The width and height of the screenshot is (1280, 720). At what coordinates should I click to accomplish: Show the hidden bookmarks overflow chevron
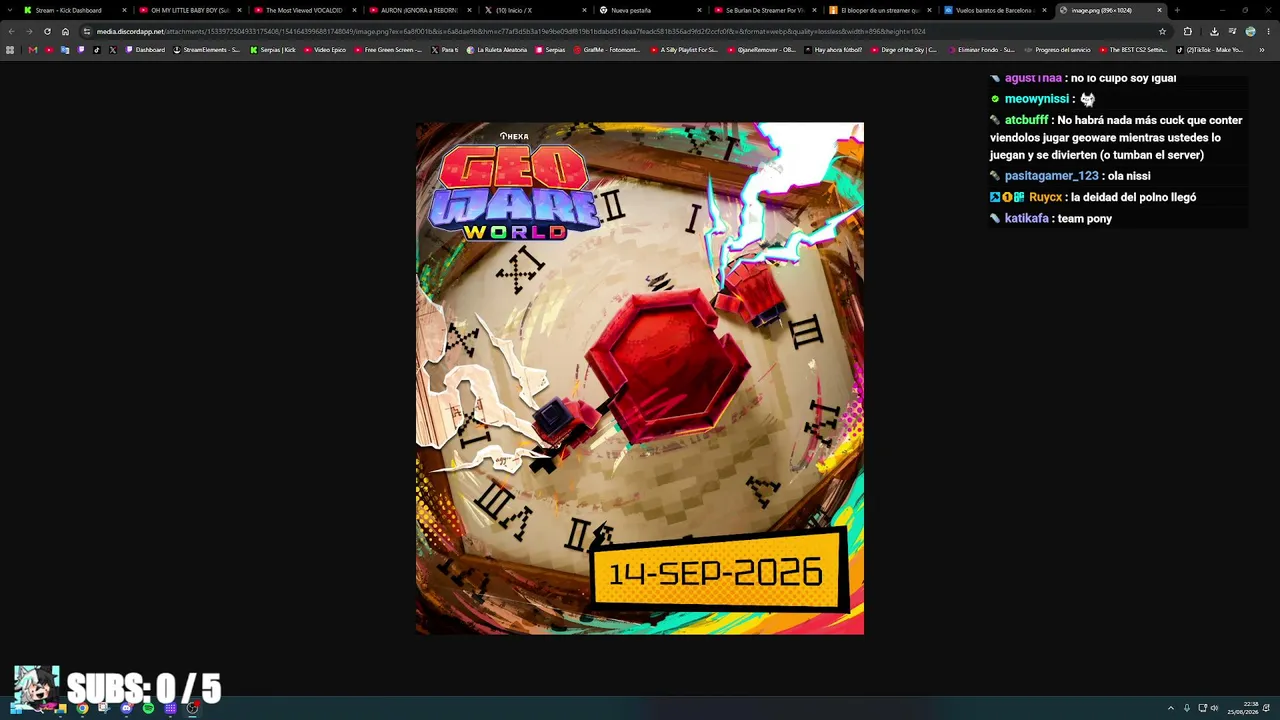(x=1261, y=50)
